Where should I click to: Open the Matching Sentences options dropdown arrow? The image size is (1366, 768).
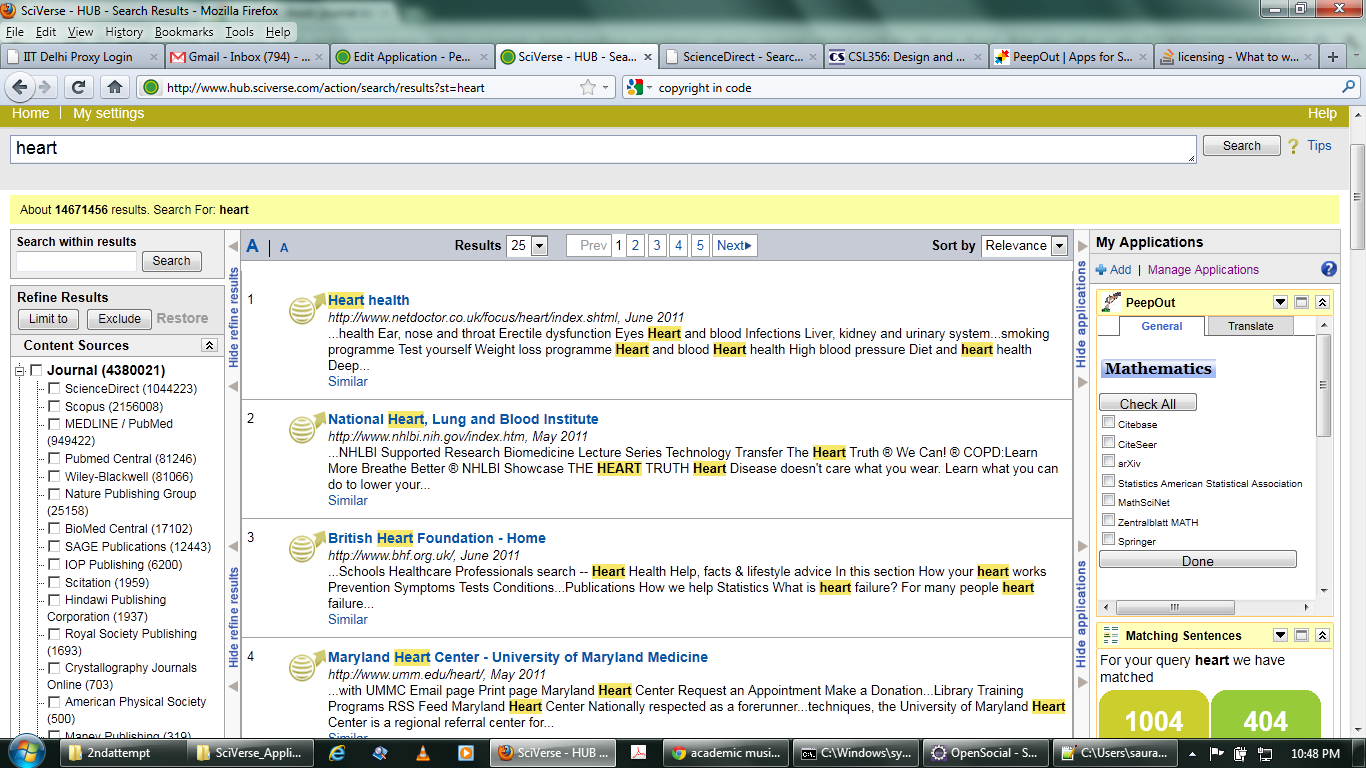(x=1280, y=635)
